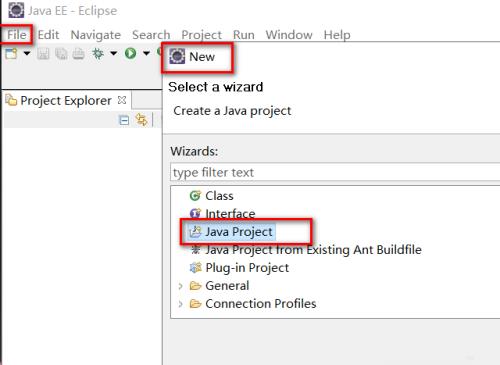The image size is (500, 365).
Task: Click the Debug bug icon
Action: point(98,53)
